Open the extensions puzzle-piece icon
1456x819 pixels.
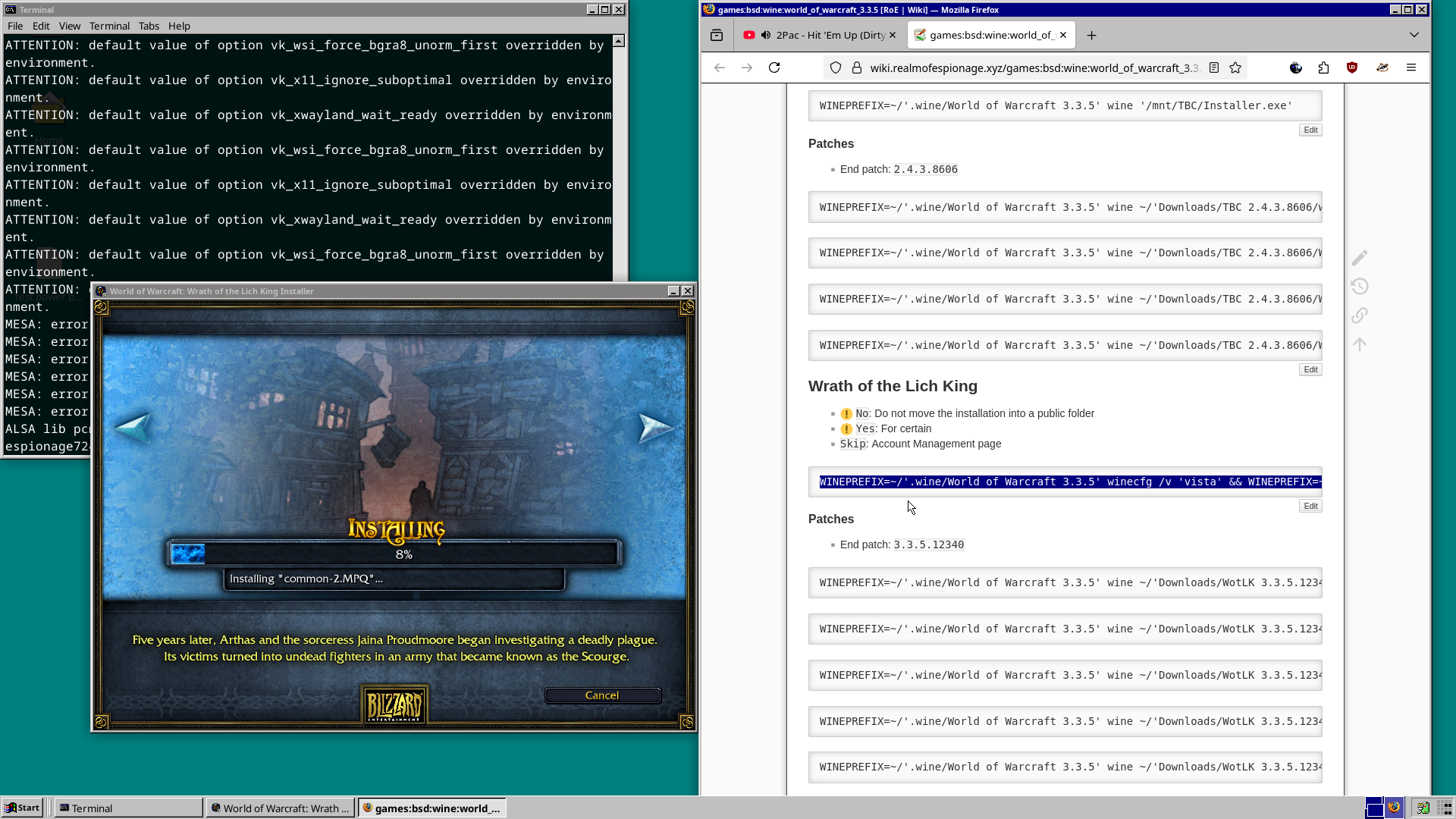pyautogui.click(x=1324, y=67)
